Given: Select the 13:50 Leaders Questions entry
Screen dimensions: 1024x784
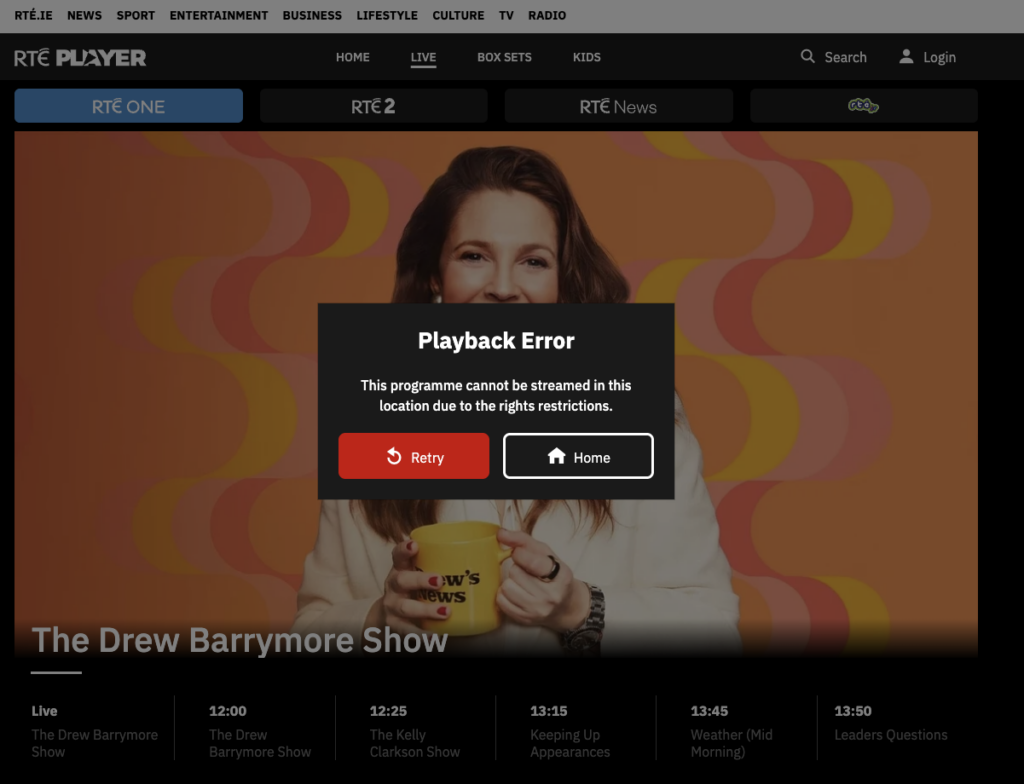Looking at the screenshot, I should tap(891, 723).
